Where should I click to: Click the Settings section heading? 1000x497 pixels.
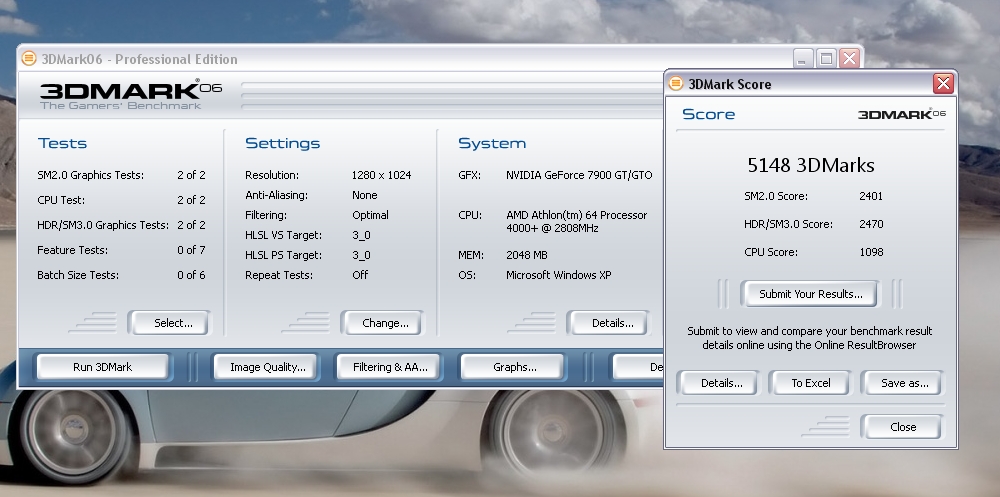click(x=282, y=143)
